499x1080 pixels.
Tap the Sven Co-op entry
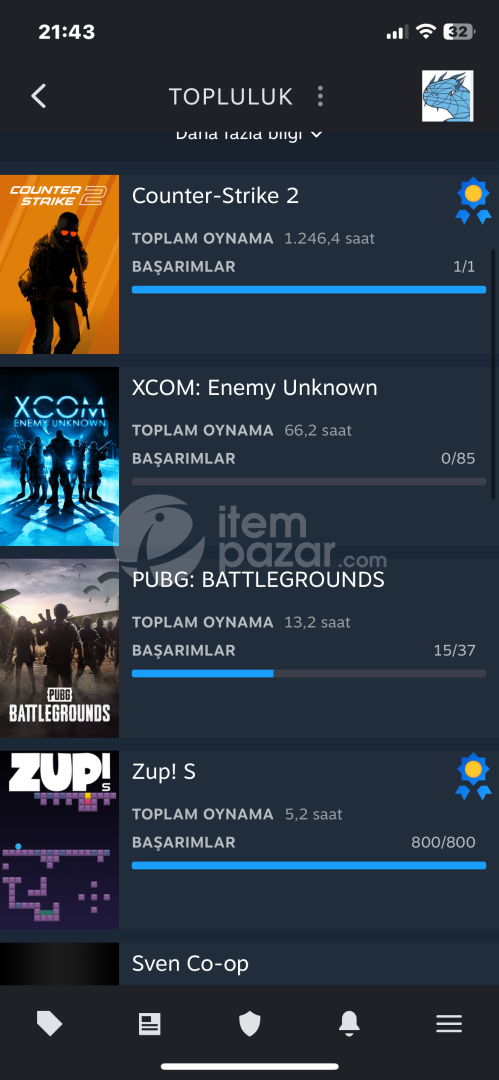250,964
